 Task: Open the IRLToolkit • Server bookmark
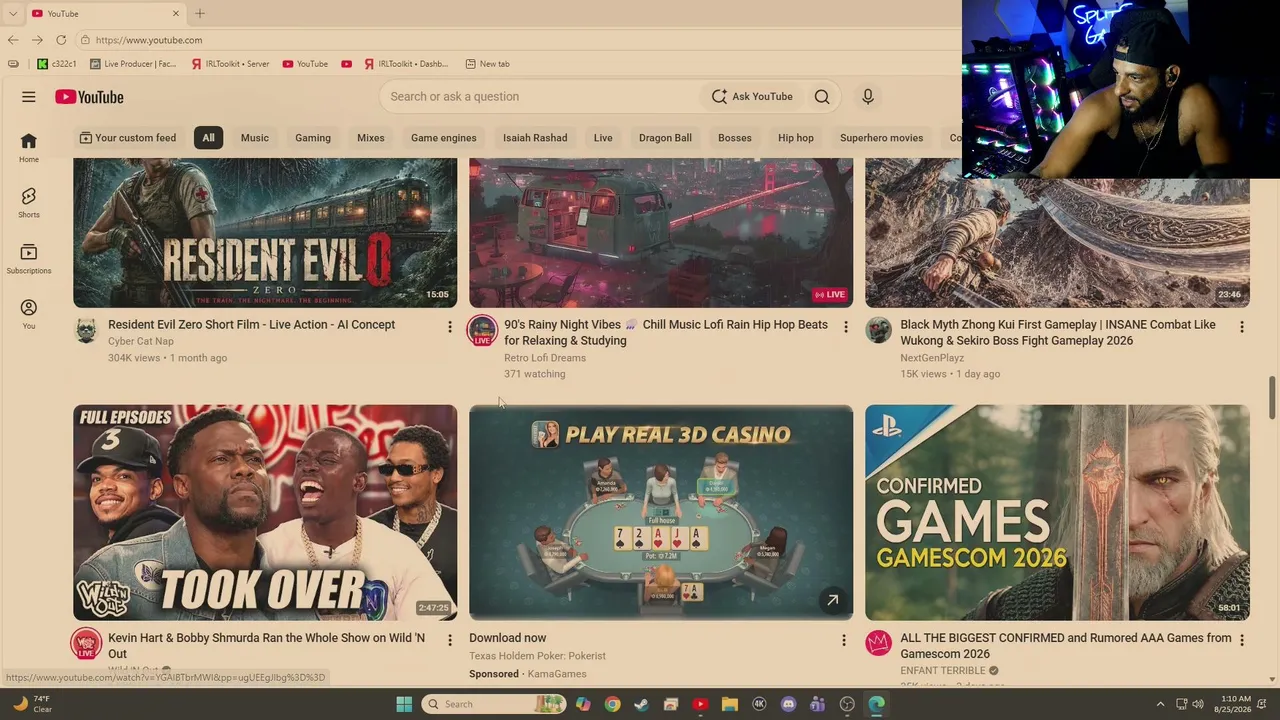point(230,64)
